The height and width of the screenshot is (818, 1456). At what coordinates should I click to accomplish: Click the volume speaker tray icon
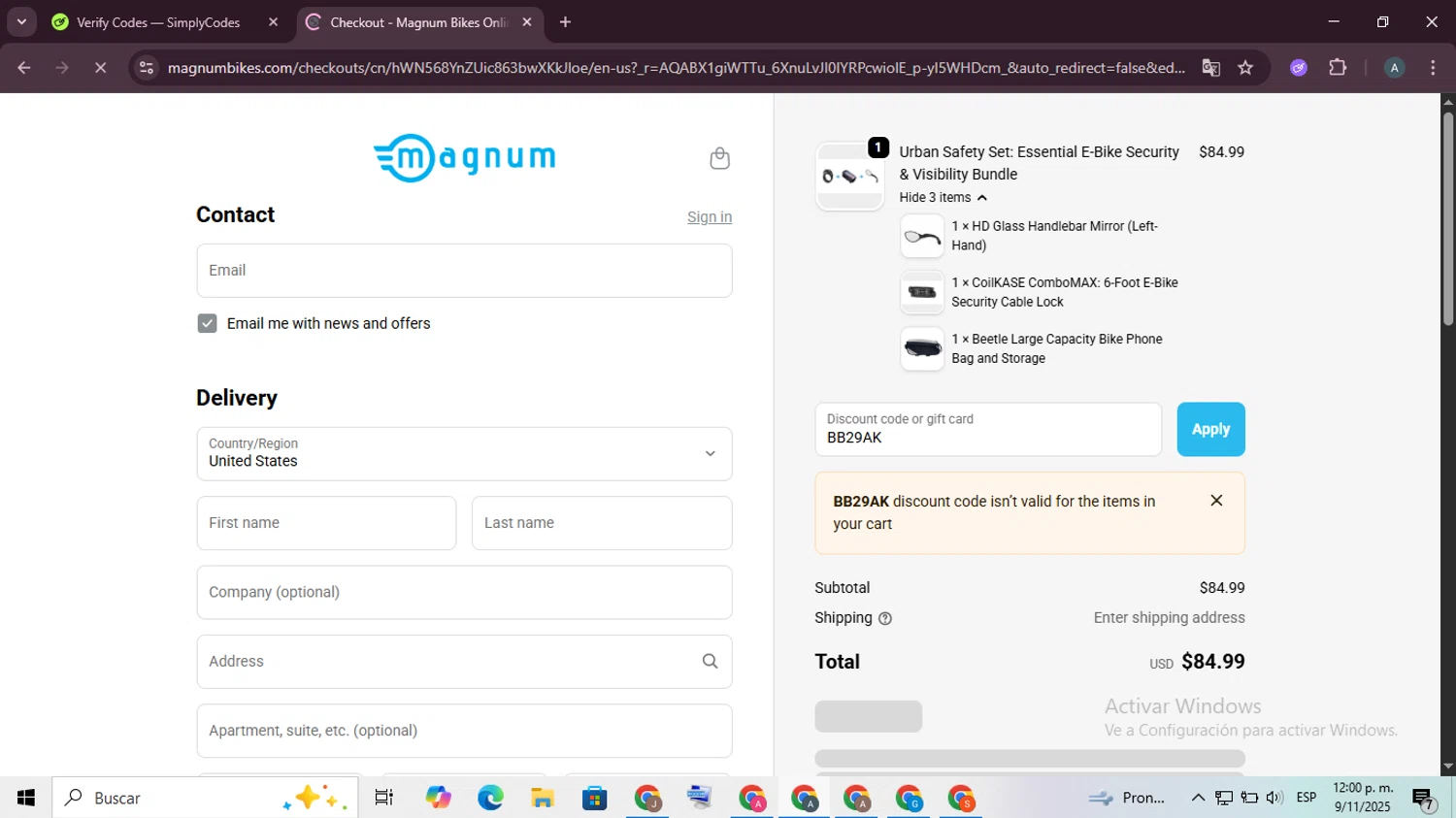[x=1274, y=798]
